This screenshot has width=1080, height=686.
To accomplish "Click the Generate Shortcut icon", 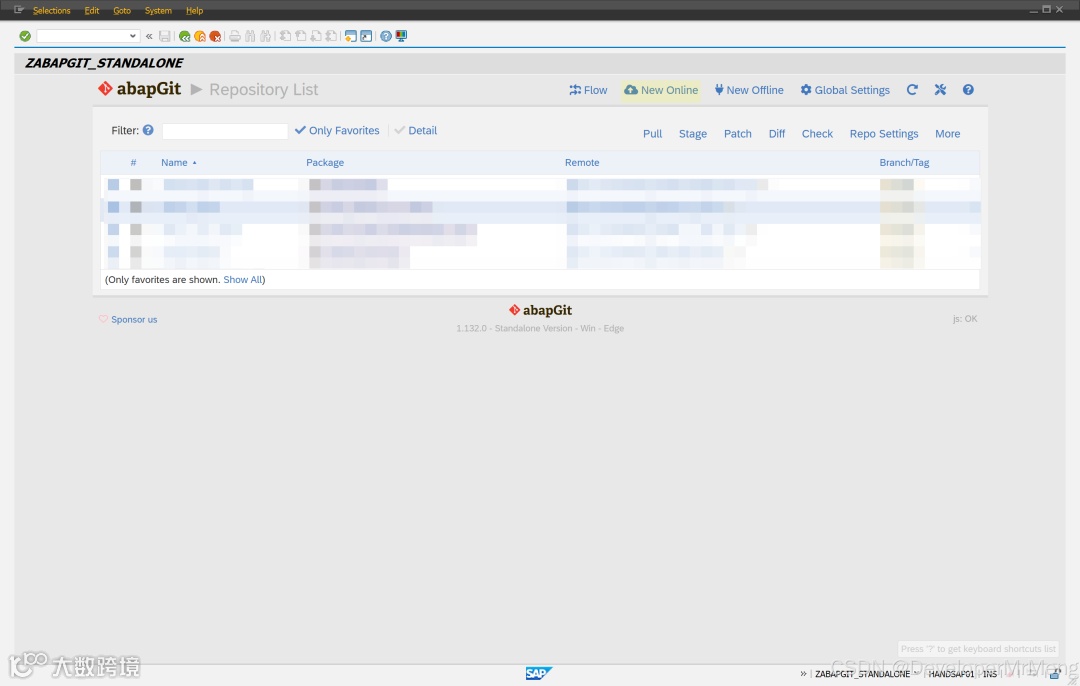I will pyautogui.click(x=366, y=36).
